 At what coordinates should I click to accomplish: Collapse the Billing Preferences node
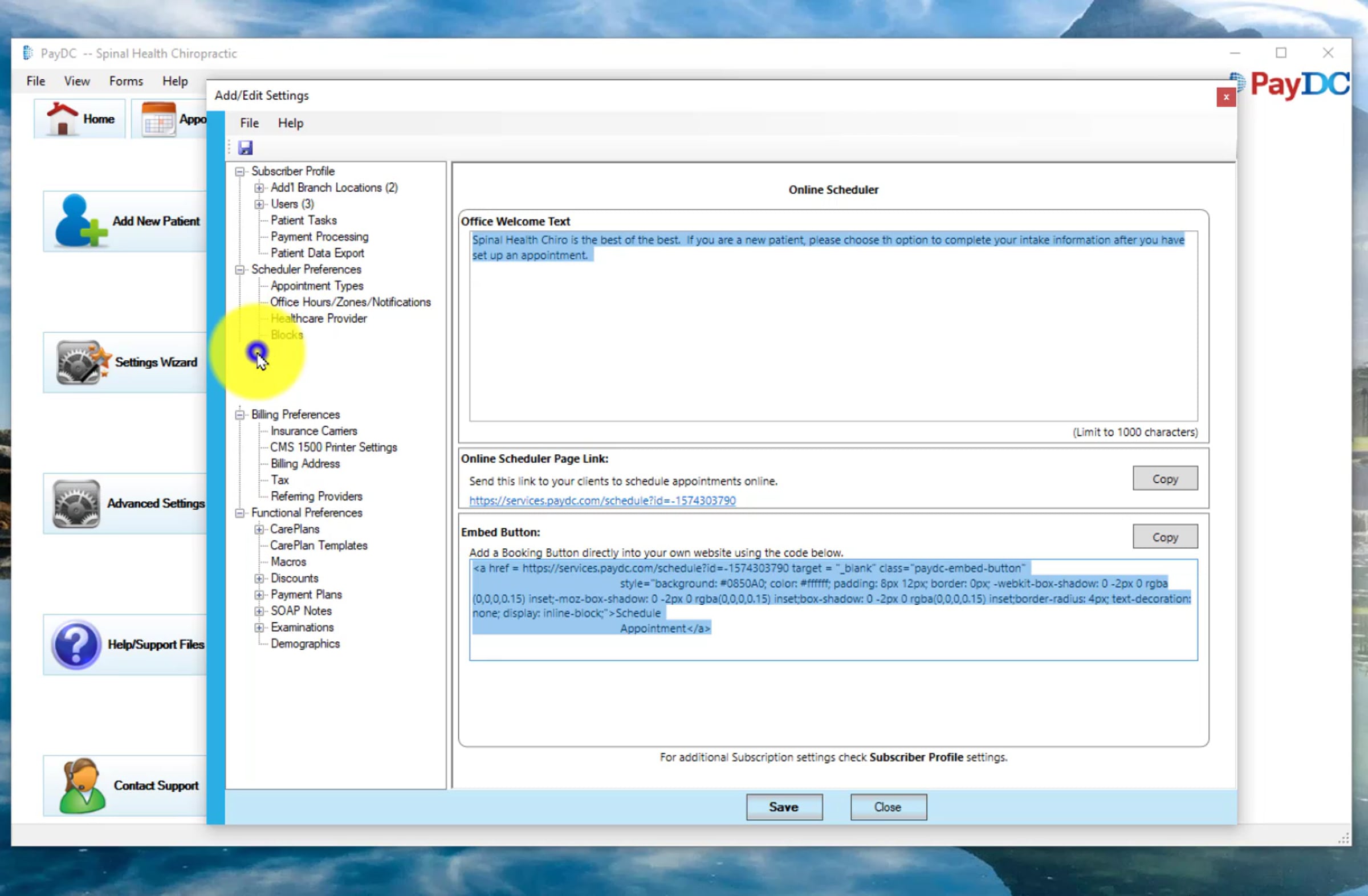coord(240,415)
